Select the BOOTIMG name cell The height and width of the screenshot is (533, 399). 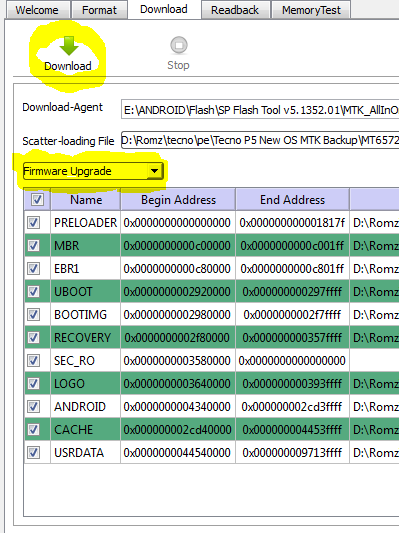tap(85, 315)
